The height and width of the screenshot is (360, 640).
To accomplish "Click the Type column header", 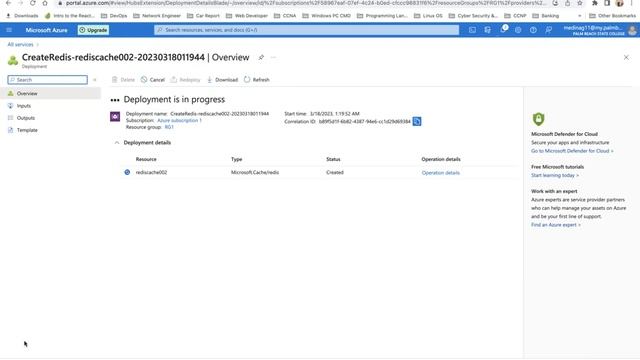I will pos(237,160).
